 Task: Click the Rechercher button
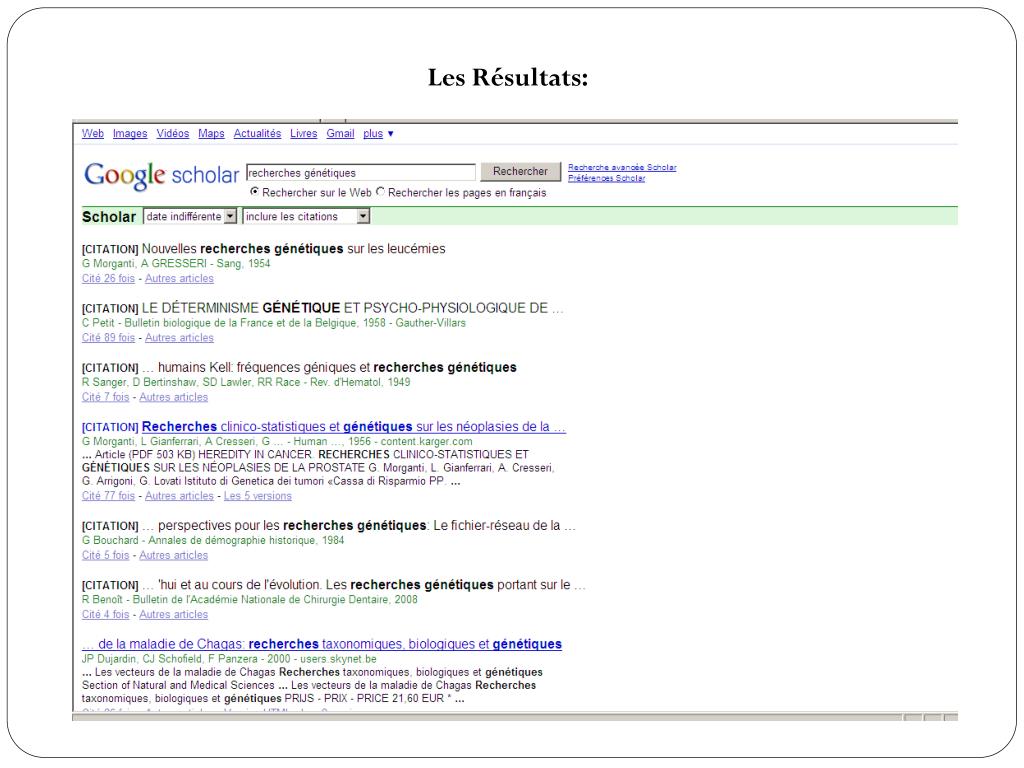click(x=520, y=171)
